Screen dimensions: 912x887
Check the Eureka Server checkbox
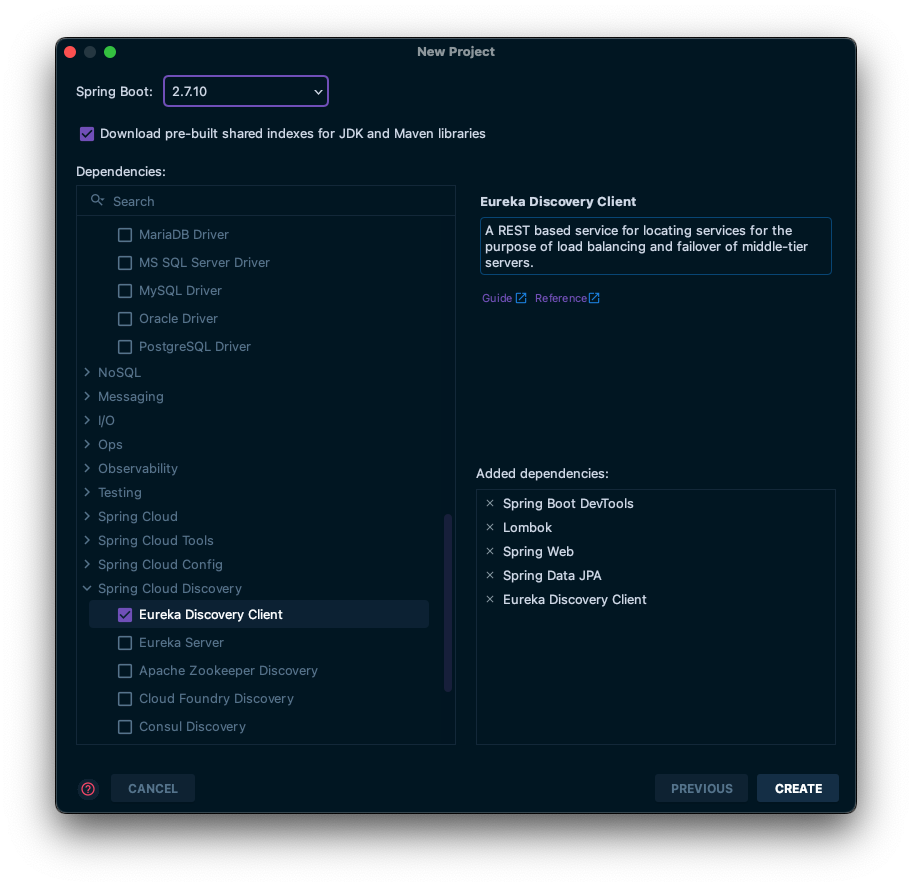pyautogui.click(x=125, y=643)
